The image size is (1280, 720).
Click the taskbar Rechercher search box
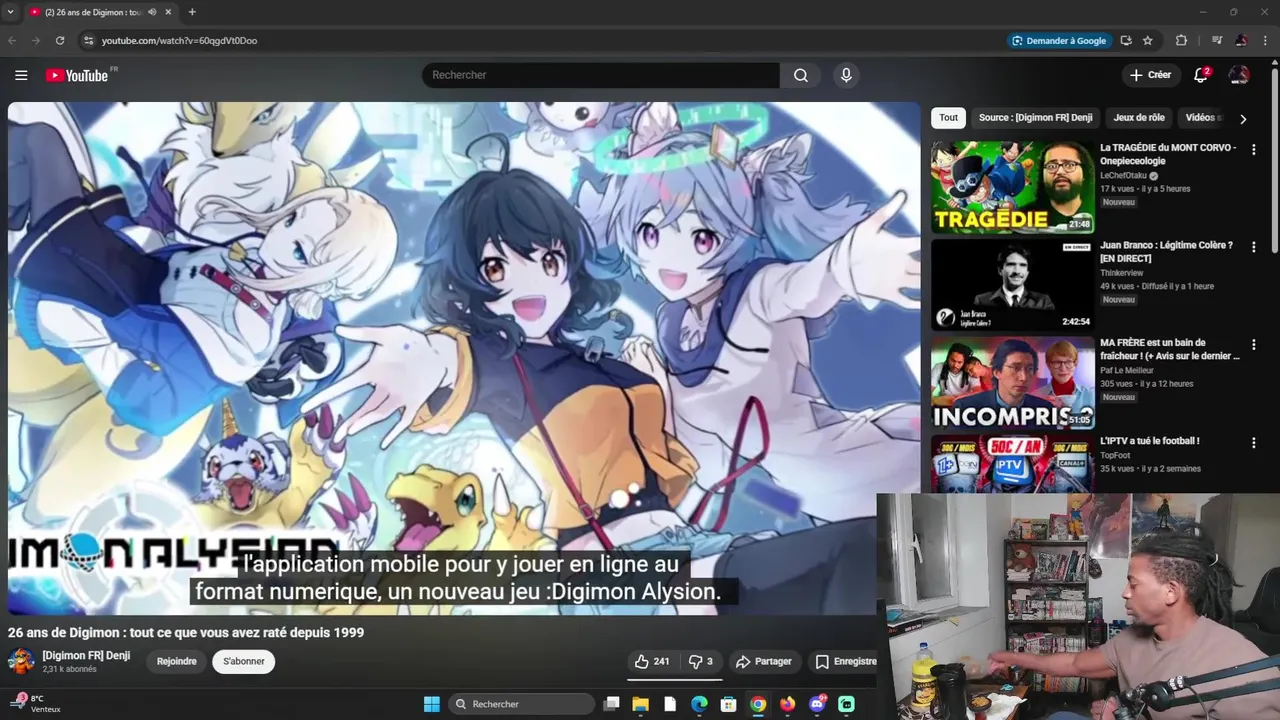tap(520, 704)
